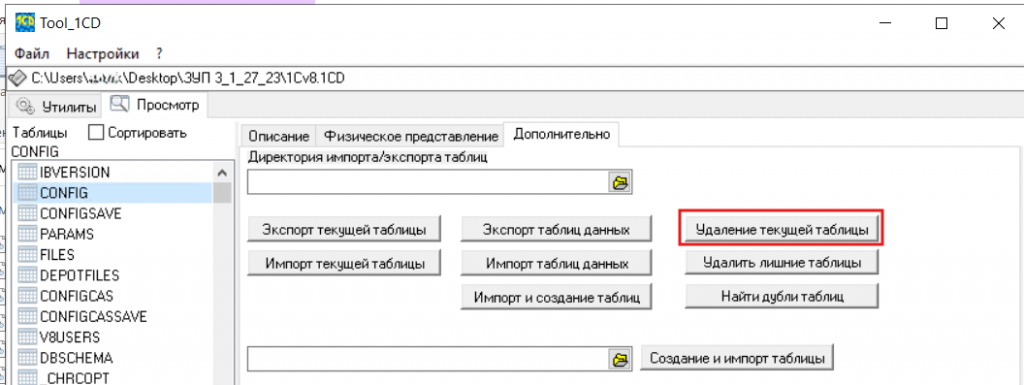Click the table icon of FILES row

(27, 254)
